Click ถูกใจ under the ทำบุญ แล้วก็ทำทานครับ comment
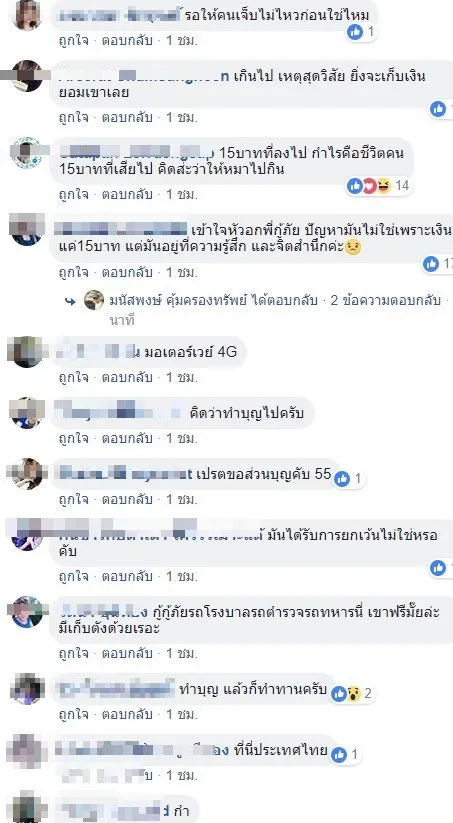The image size is (453, 823). coord(73,714)
